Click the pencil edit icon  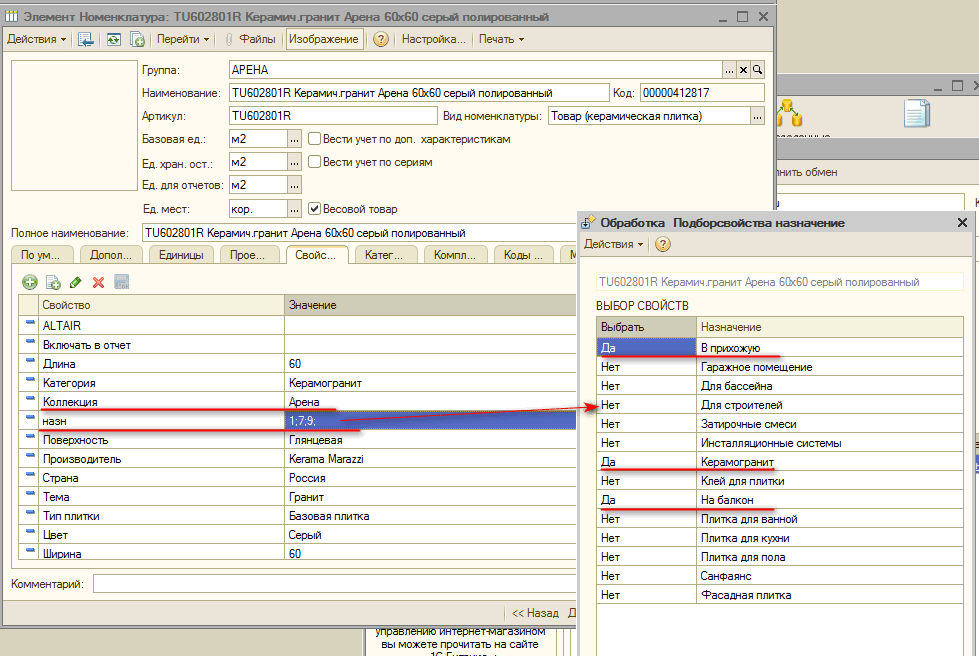coord(76,283)
